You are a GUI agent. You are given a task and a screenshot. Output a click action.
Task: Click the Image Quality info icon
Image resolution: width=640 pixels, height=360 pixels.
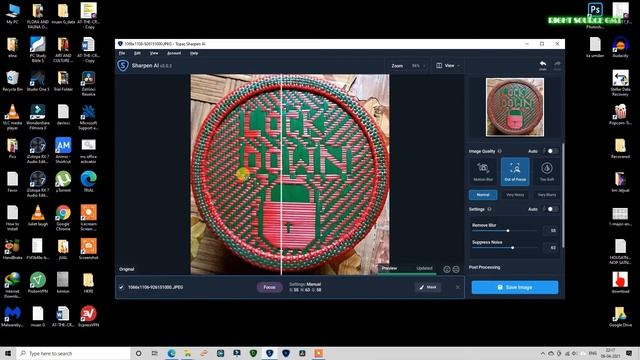pos(500,151)
